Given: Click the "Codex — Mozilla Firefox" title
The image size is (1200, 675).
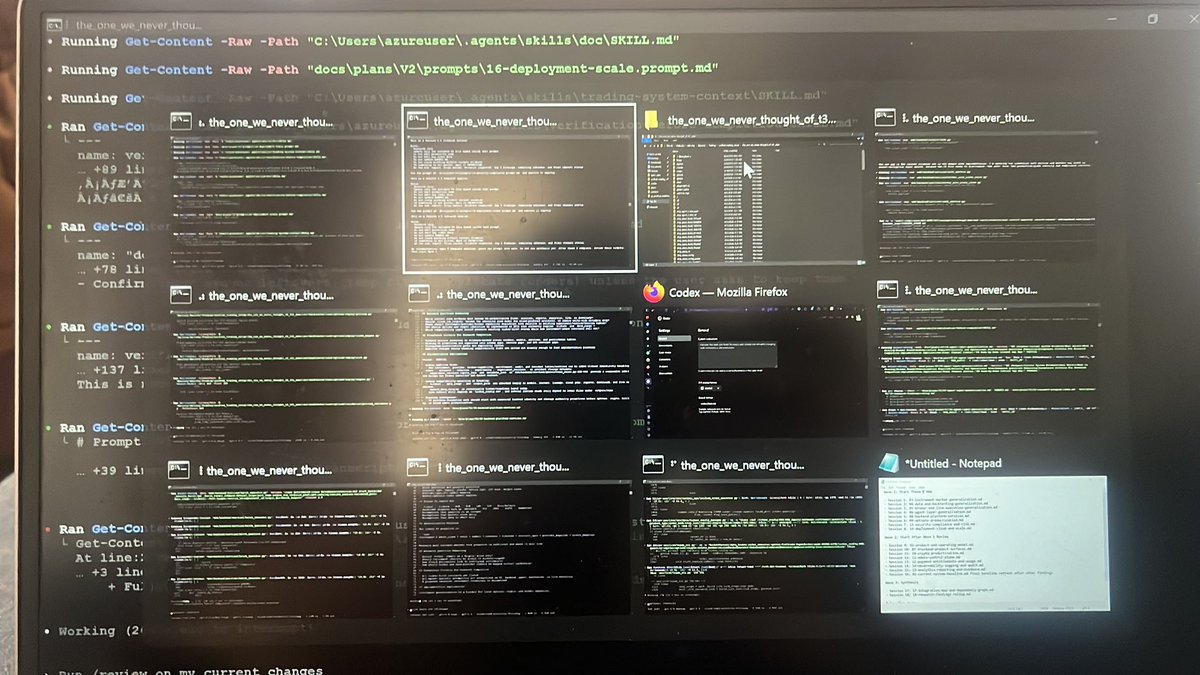Looking at the screenshot, I should click(x=729, y=292).
